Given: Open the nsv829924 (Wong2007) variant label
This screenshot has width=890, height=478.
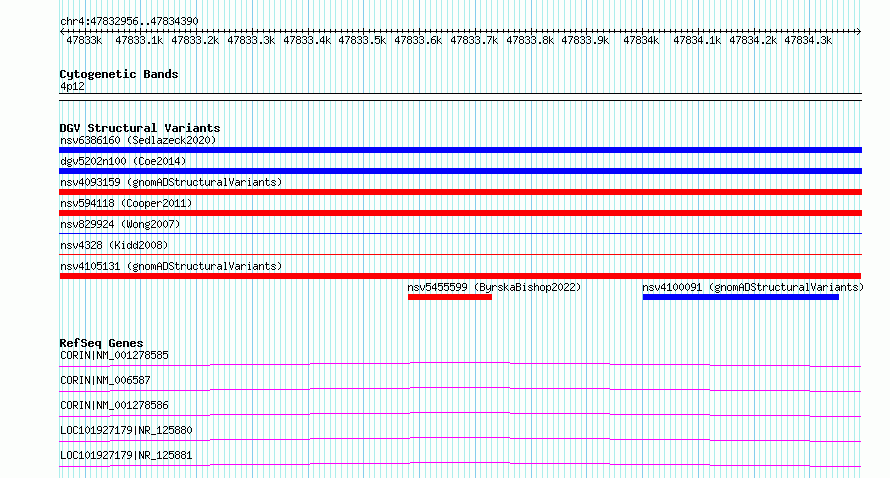Looking at the screenshot, I should click(x=120, y=224).
